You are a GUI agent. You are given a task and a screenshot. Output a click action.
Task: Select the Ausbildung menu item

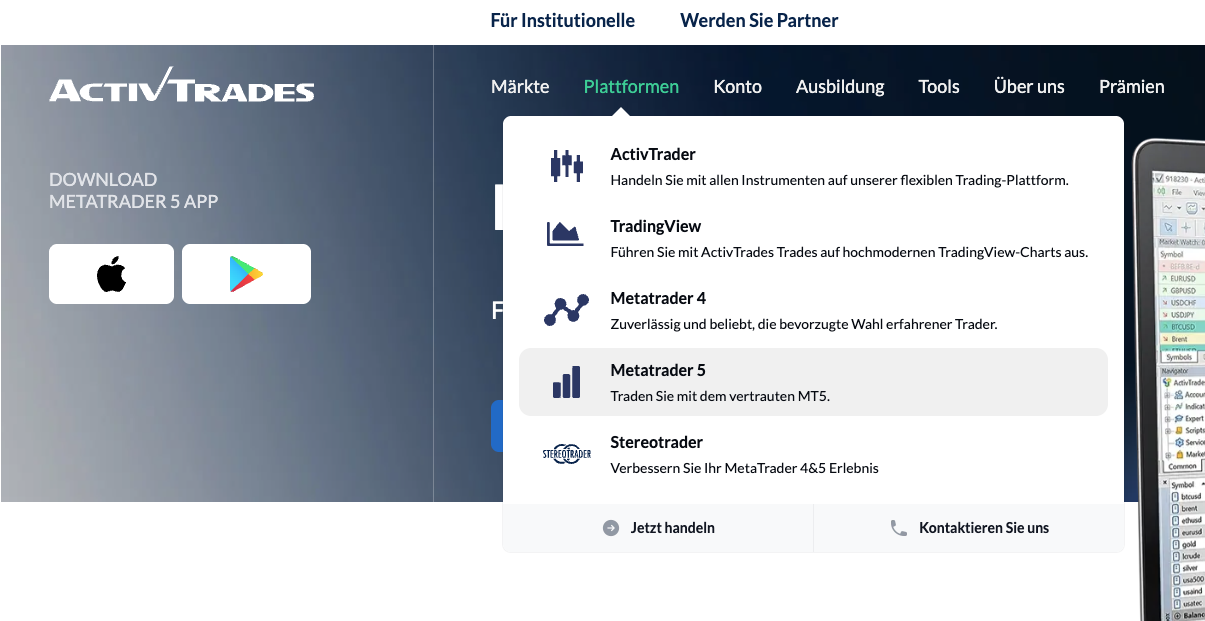click(840, 87)
